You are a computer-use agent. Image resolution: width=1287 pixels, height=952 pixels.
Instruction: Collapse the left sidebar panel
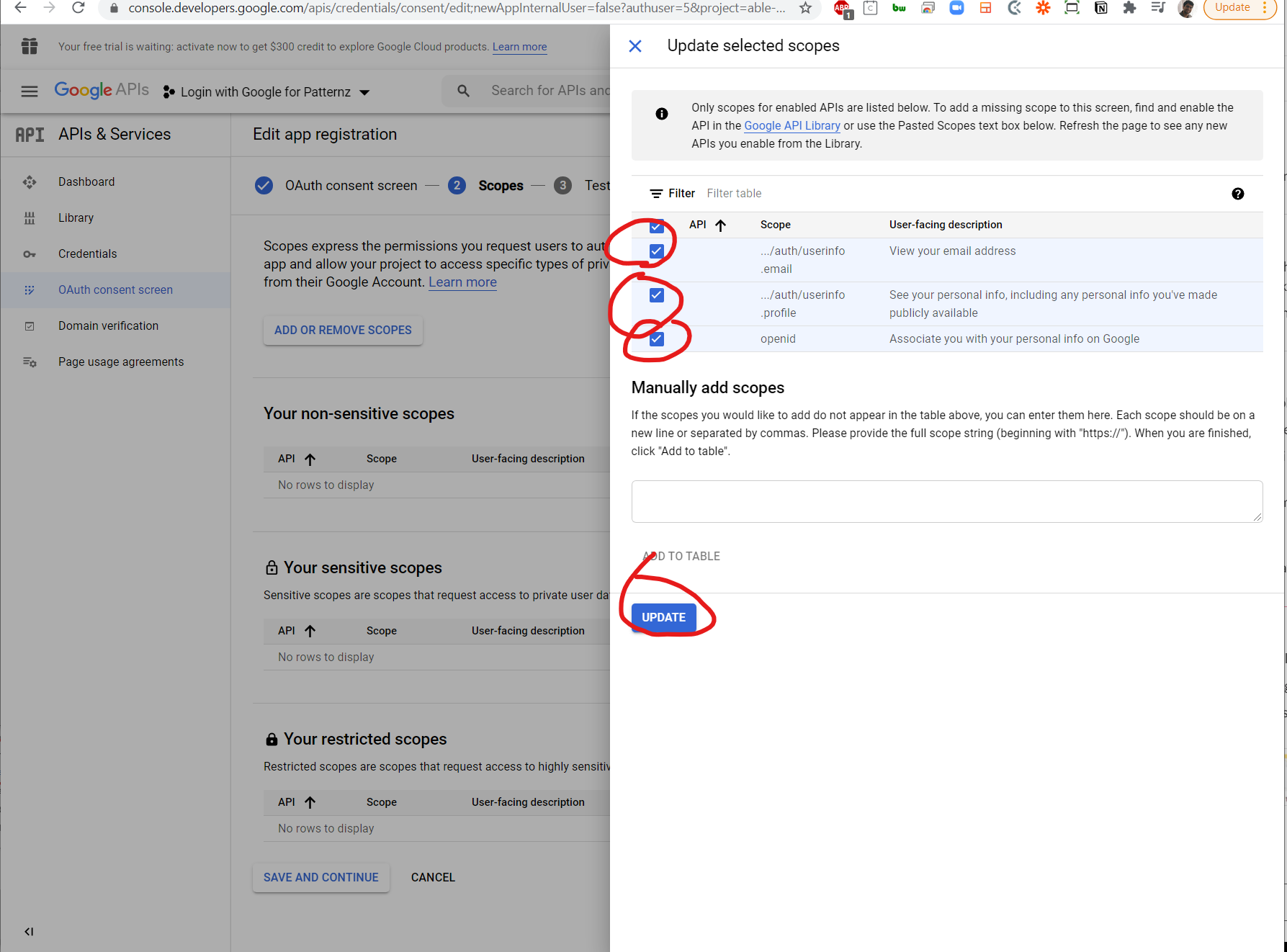[x=29, y=931]
